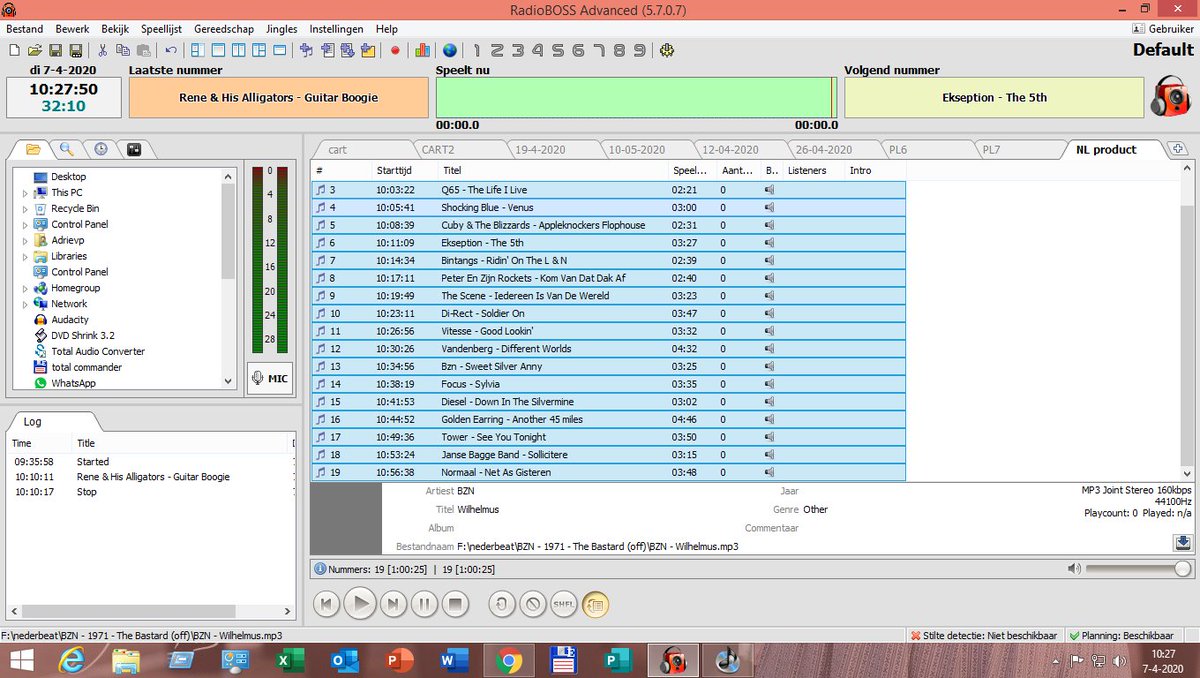Expand the Libraries tree node
Image resolution: width=1200 pixels, height=678 pixels.
[25, 257]
